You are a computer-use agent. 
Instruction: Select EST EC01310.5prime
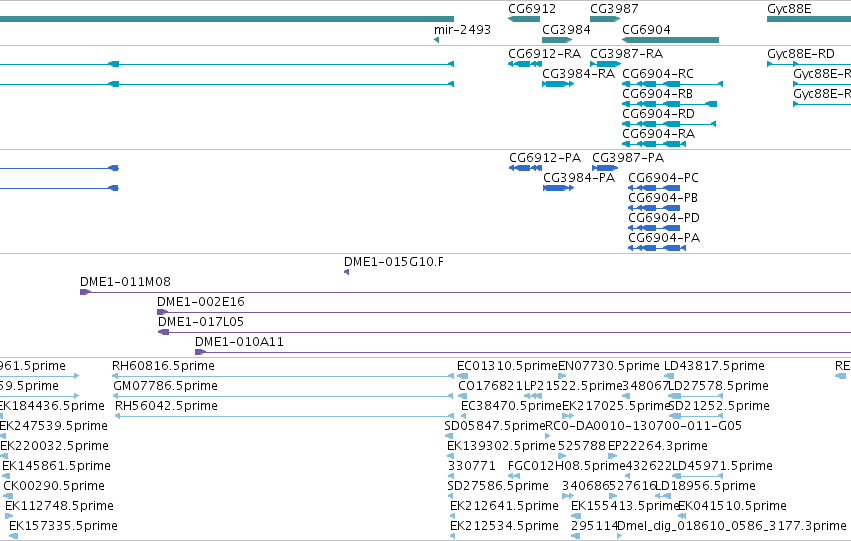click(x=507, y=366)
